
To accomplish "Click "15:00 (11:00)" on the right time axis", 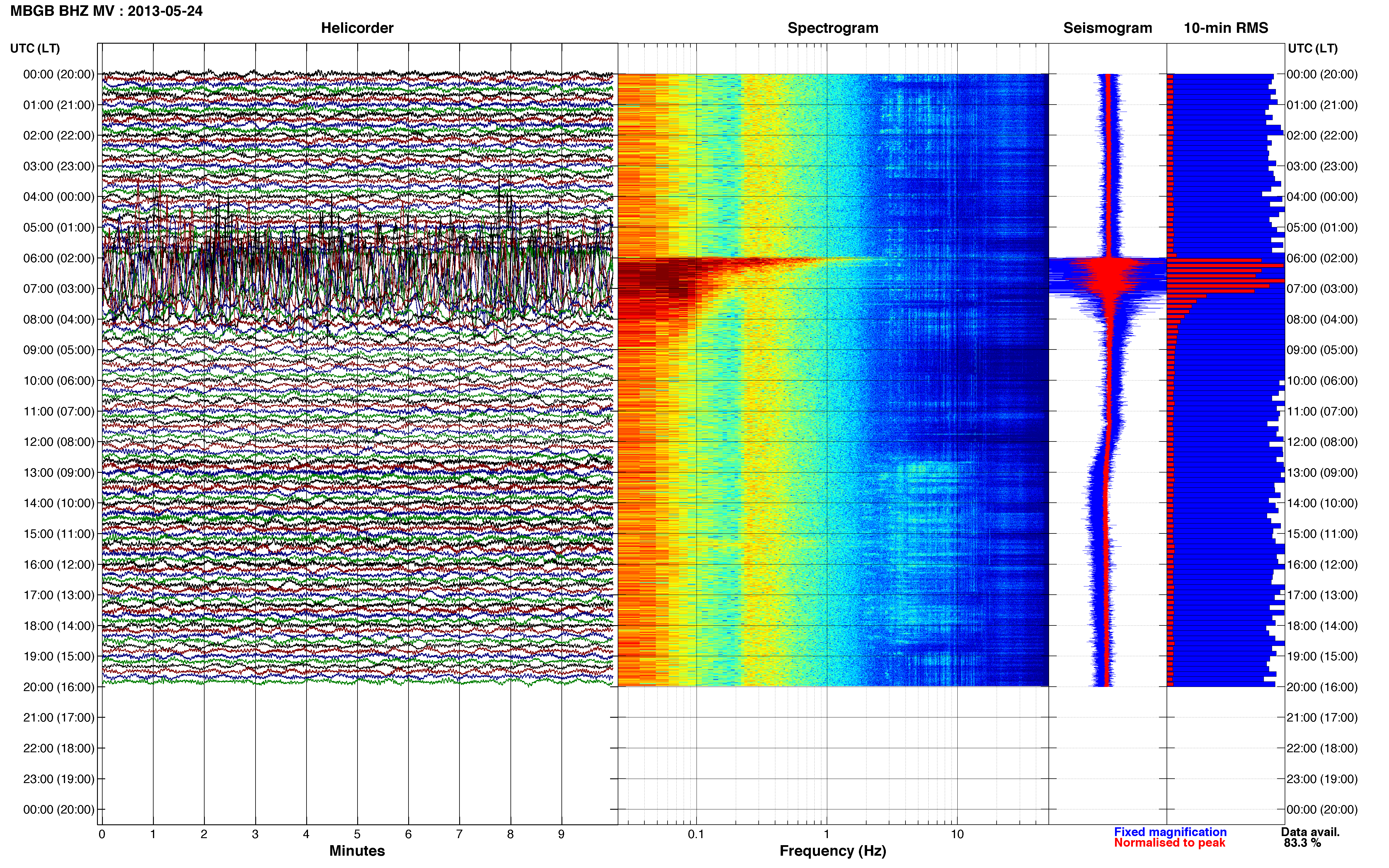I will tap(1322, 534).
